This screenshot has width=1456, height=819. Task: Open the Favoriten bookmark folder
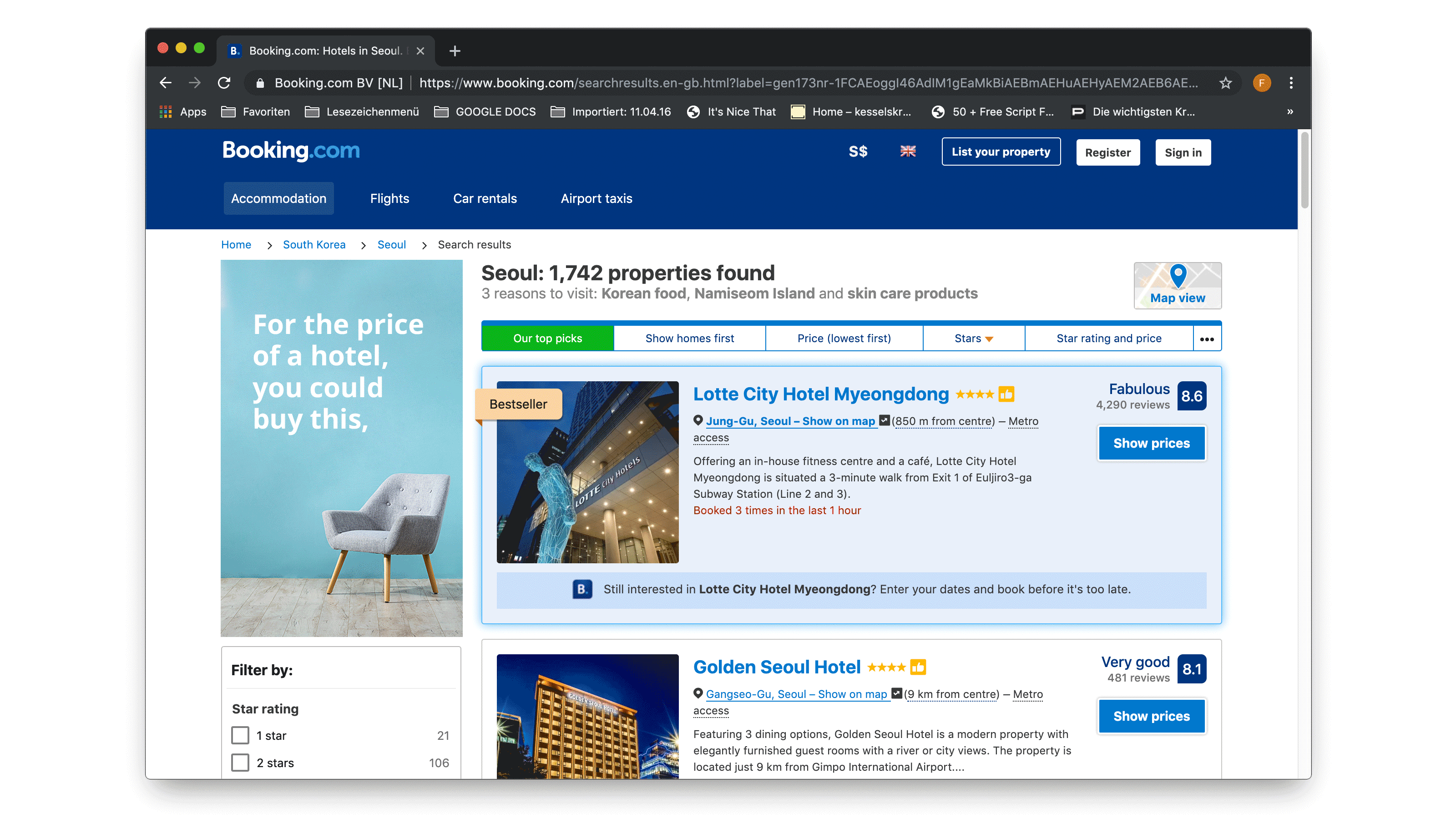coord(255,112)
